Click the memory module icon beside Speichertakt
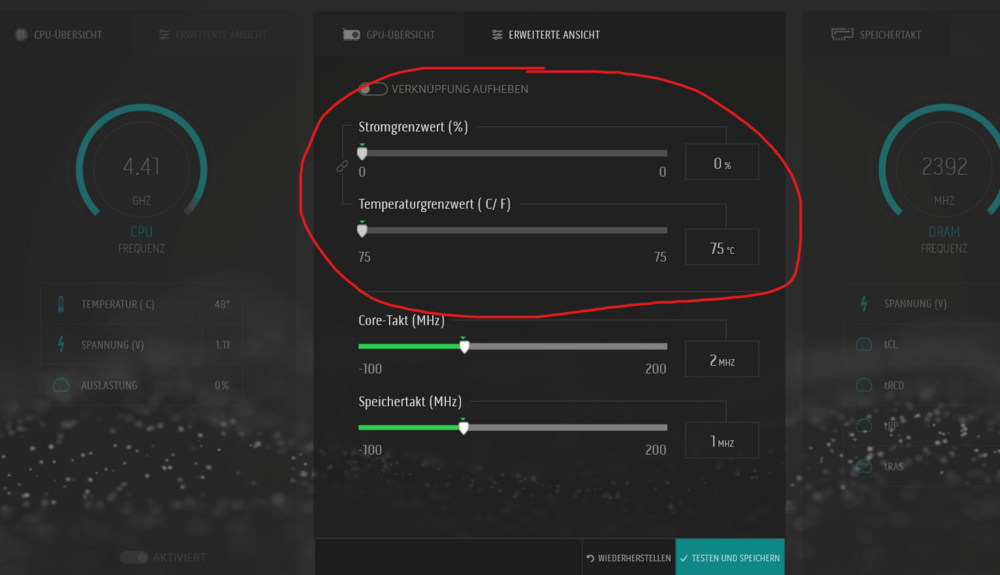 (x=842, y=35)
